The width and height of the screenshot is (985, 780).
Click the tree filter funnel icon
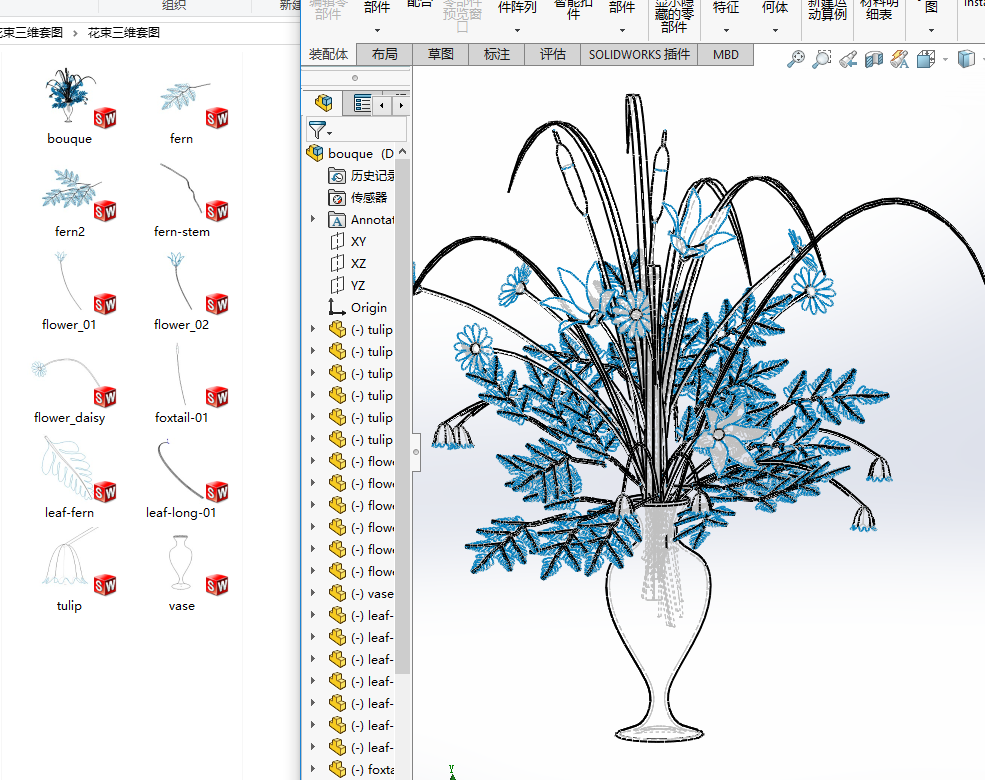pyautogui.click(x=317, y=130)
